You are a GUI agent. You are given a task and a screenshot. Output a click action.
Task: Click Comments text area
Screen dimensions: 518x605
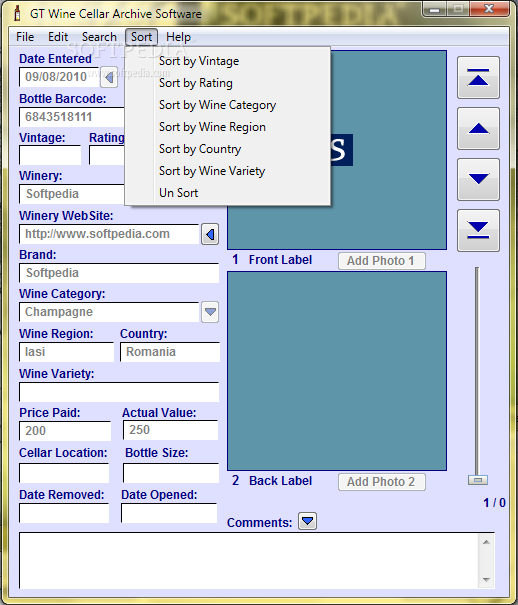[x=249, y=560]
